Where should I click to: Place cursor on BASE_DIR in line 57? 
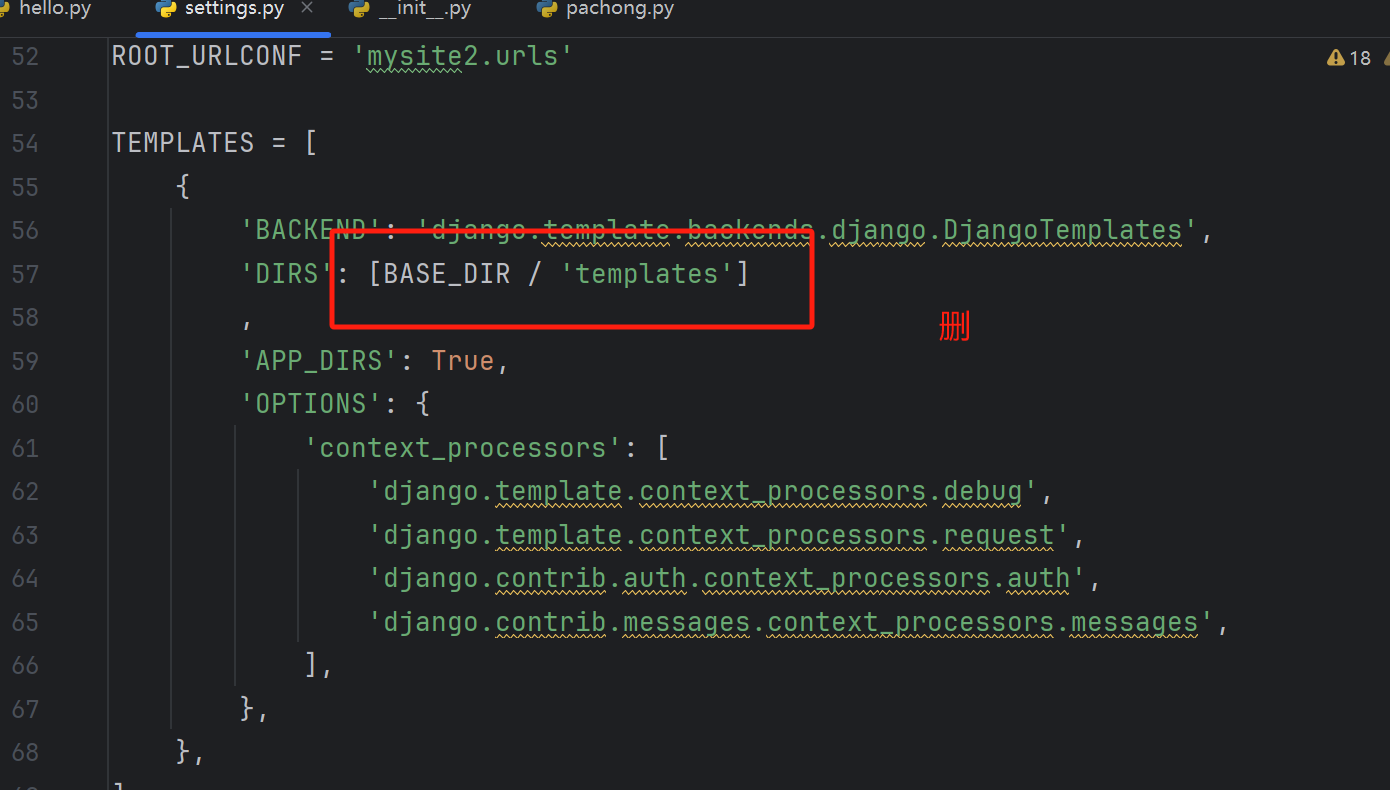point(447,273)
